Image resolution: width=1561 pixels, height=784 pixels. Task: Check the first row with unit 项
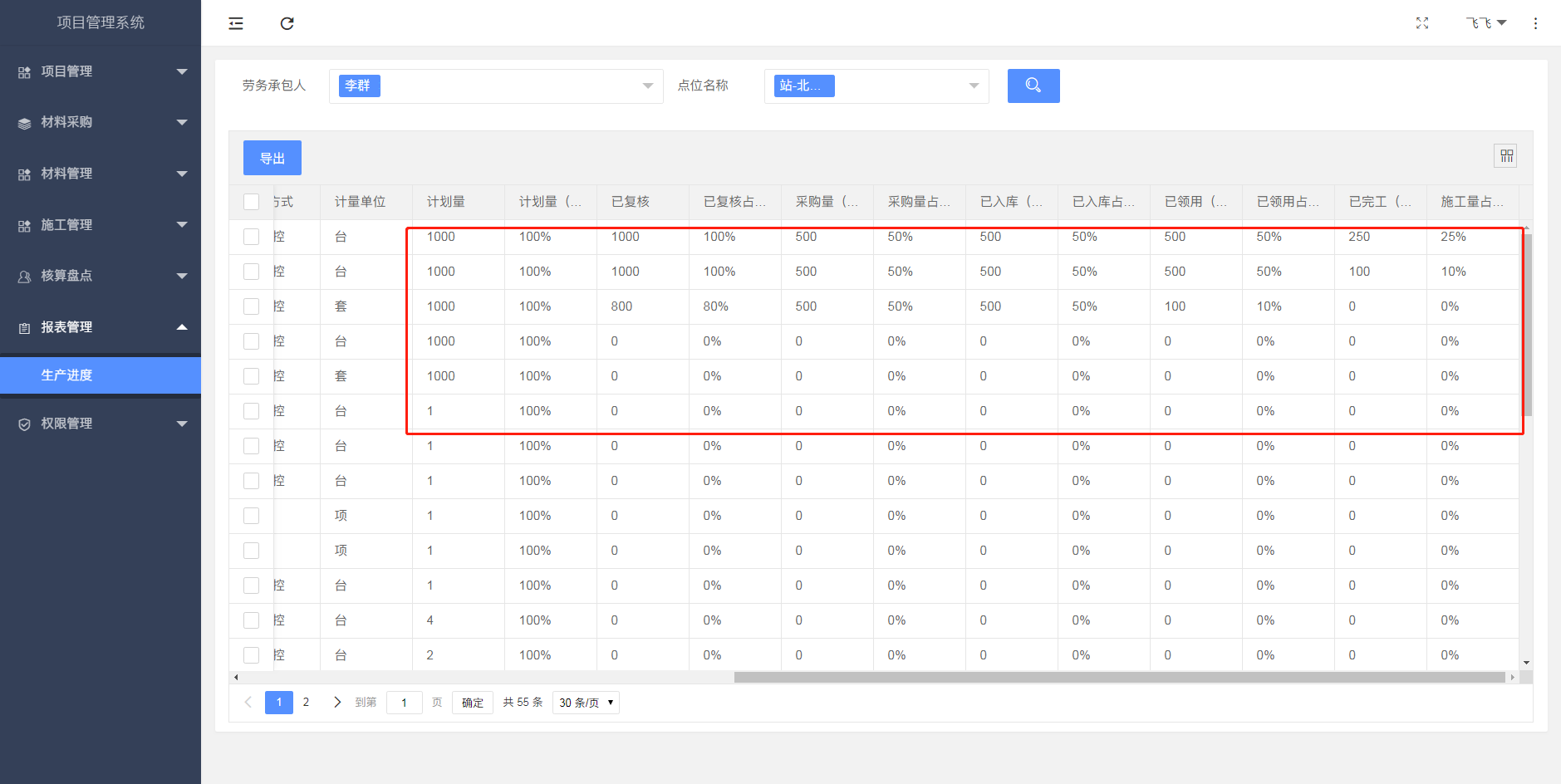pyautogui.click(x=252, y=516)
